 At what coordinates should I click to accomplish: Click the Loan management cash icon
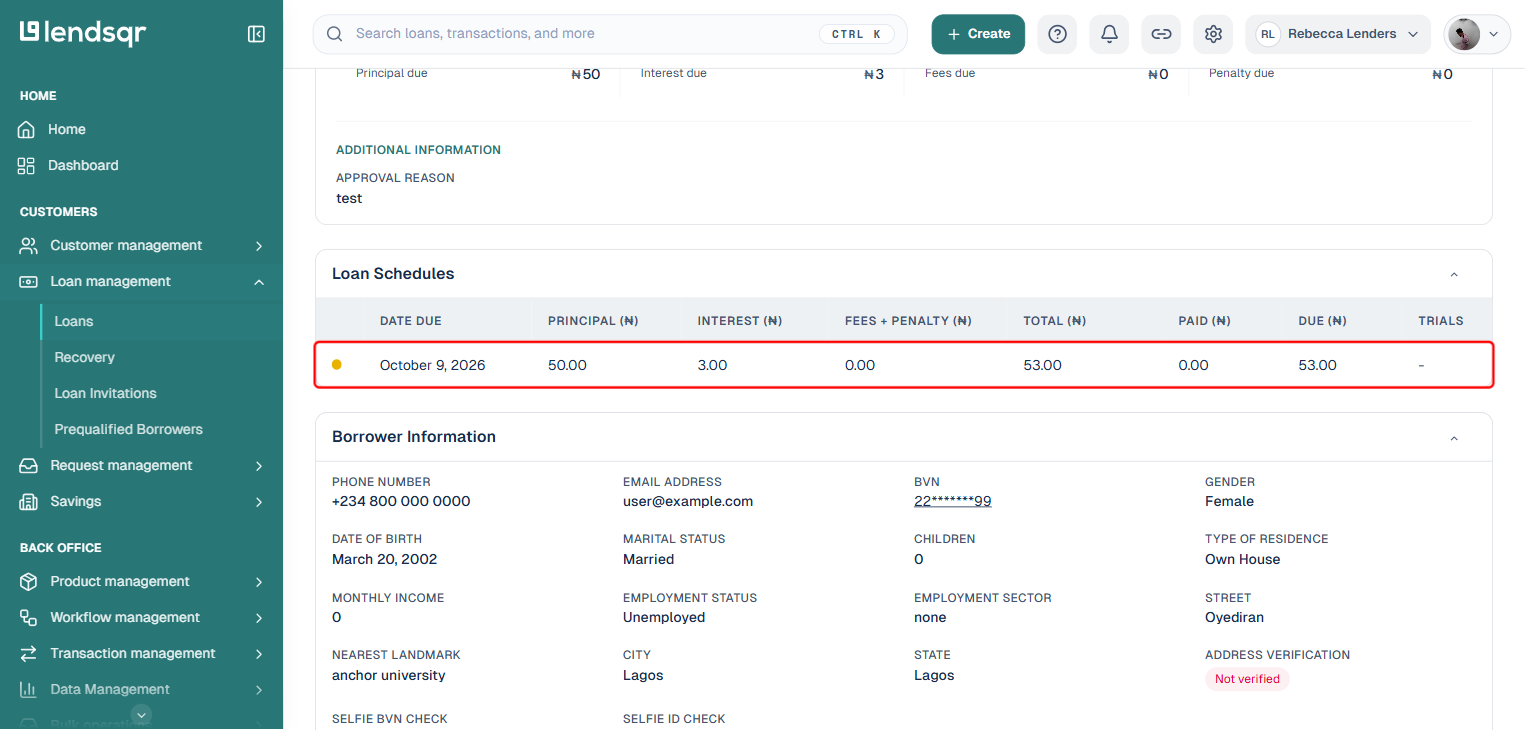[29, 281]
